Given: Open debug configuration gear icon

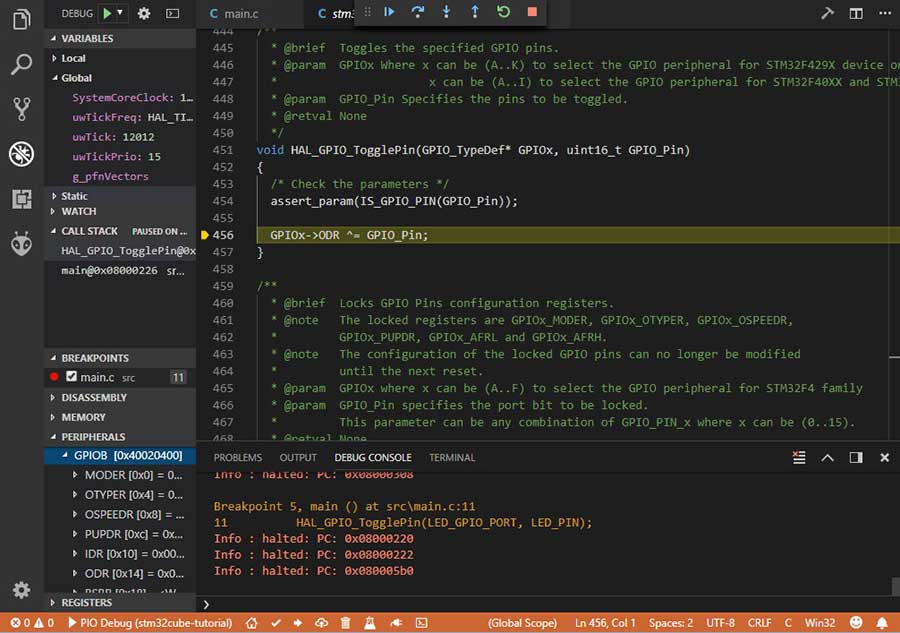Looking at the screenshot, I should pyautogui.click(x=144, y=13).
